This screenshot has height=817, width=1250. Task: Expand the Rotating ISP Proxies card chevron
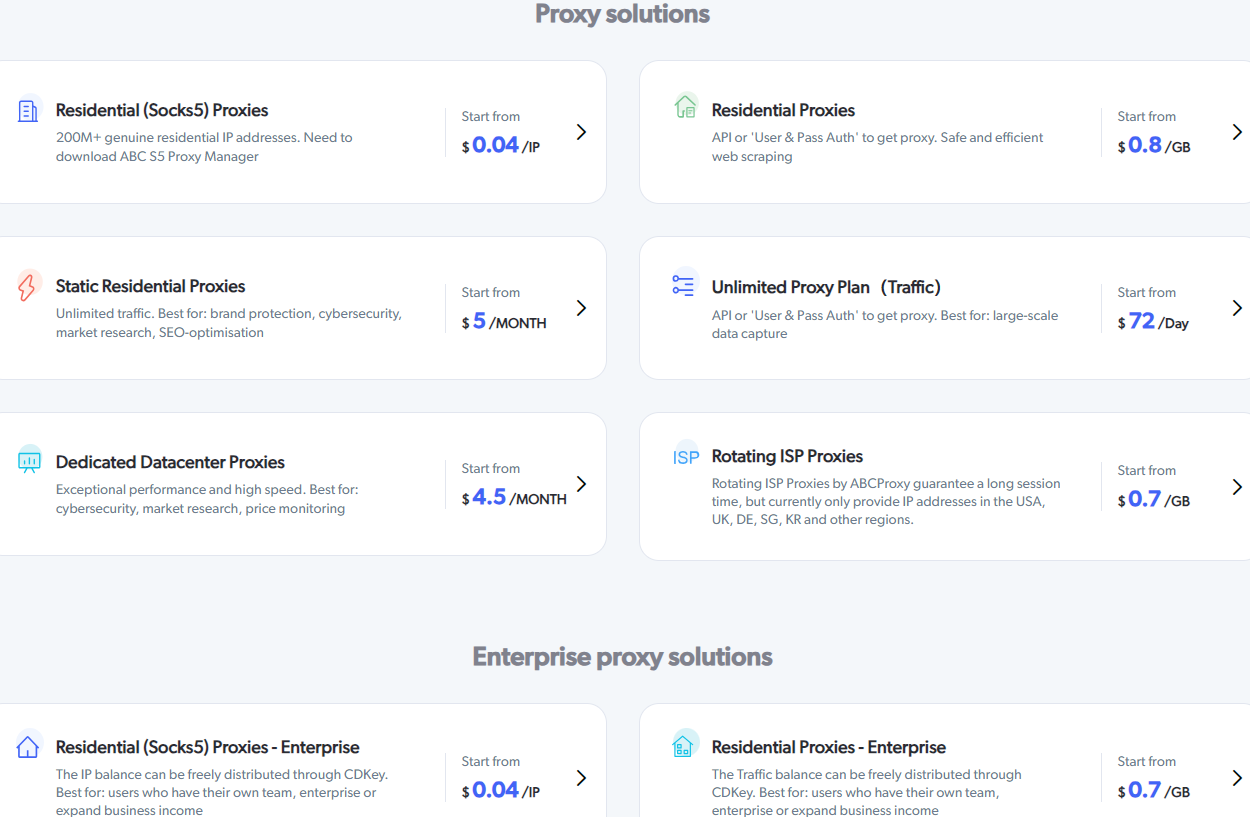tap(1237, 487)
